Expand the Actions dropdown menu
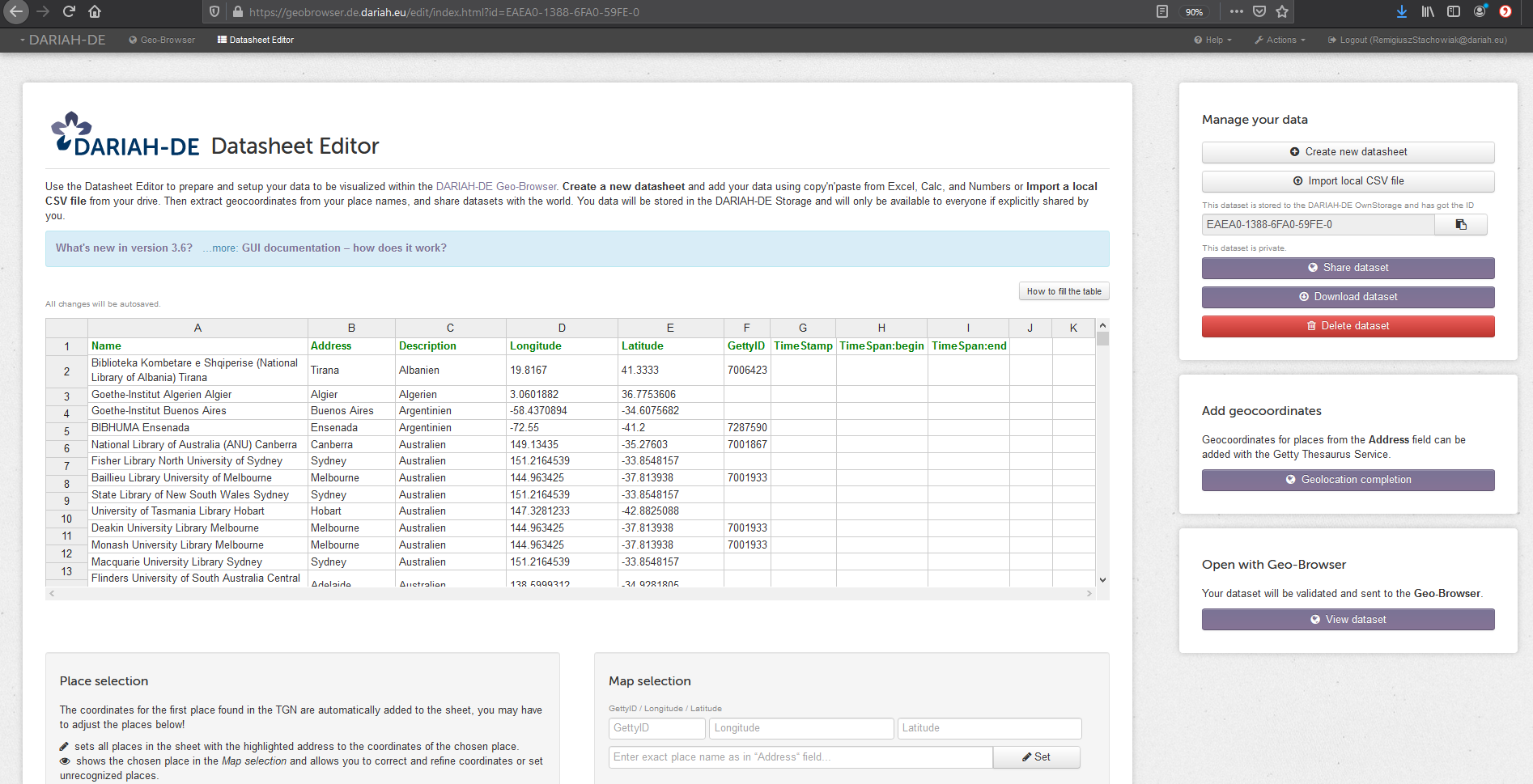1533x784 pixels. coord(1280,40)
